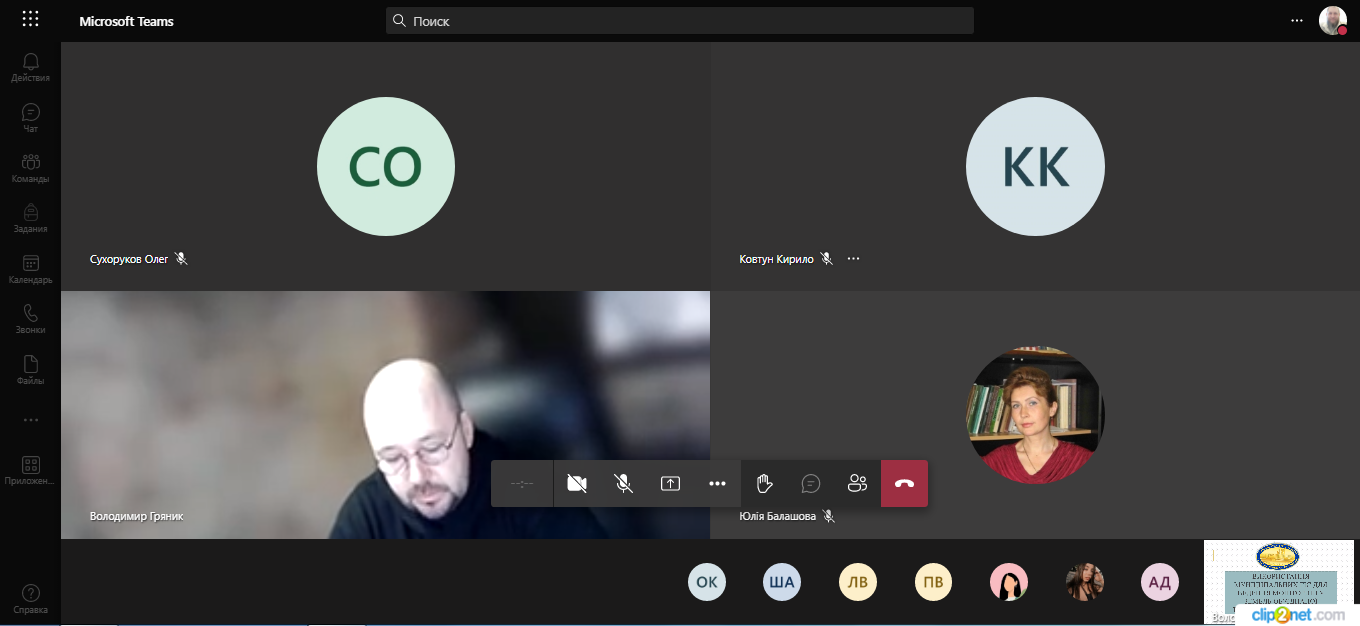Expand more actions in call toolbar
This screenshot has height=626, width=1360.
(717, 483)
